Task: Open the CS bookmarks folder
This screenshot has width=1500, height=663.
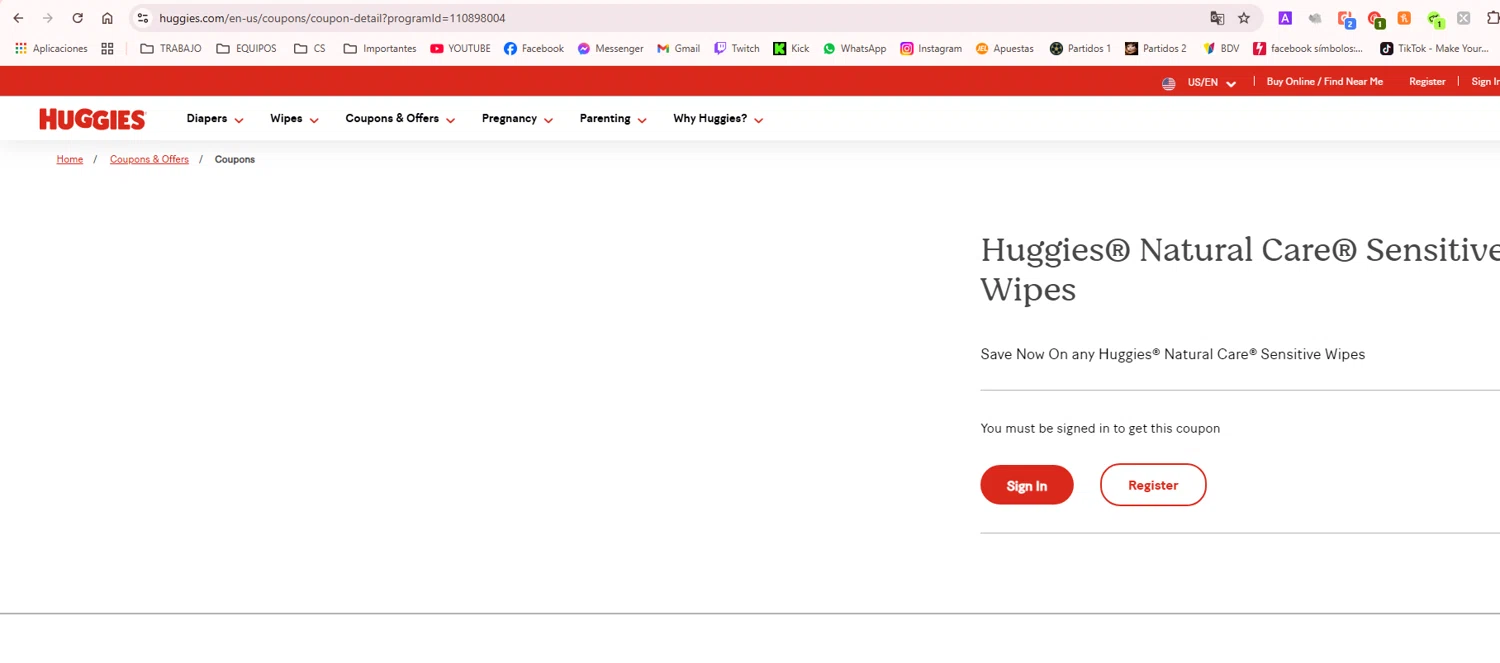Action: tap(310, 48)
